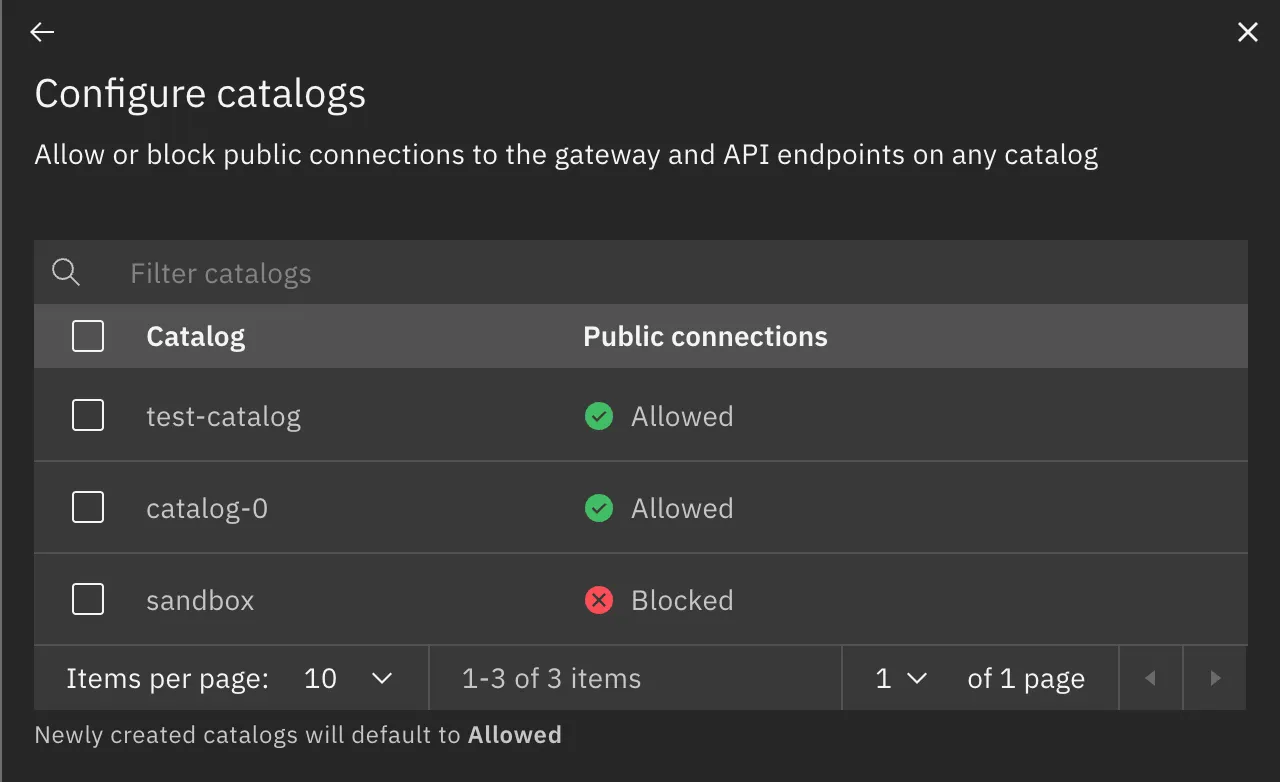
Task: Close the Configure catalogs panel
Action: (x=1247, y=32)
